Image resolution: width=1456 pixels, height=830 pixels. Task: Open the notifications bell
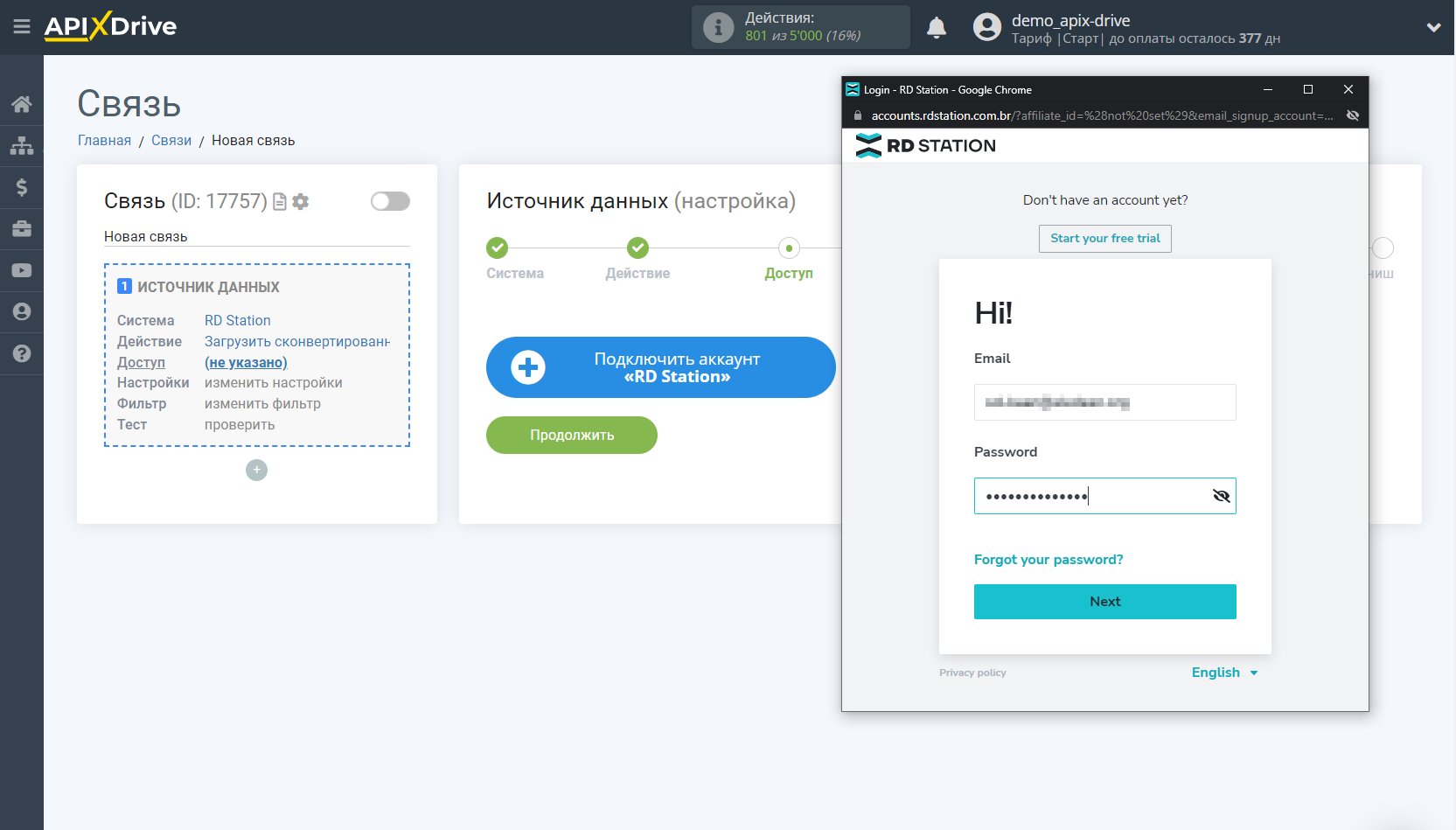(937, 27)
